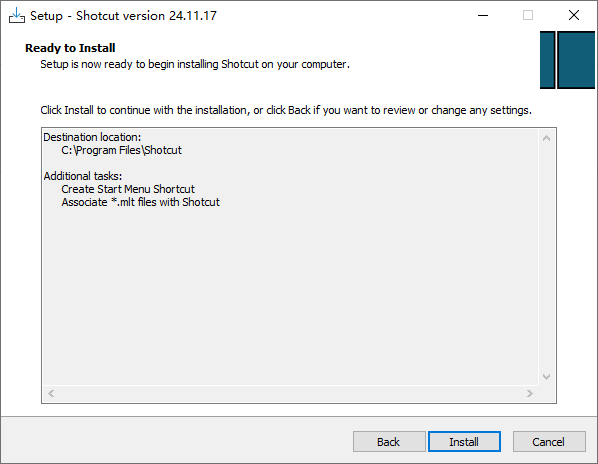Viewport: 598px width, 464px height.
Task: Click the "Destination location:" line
Action: pos(92,137)
